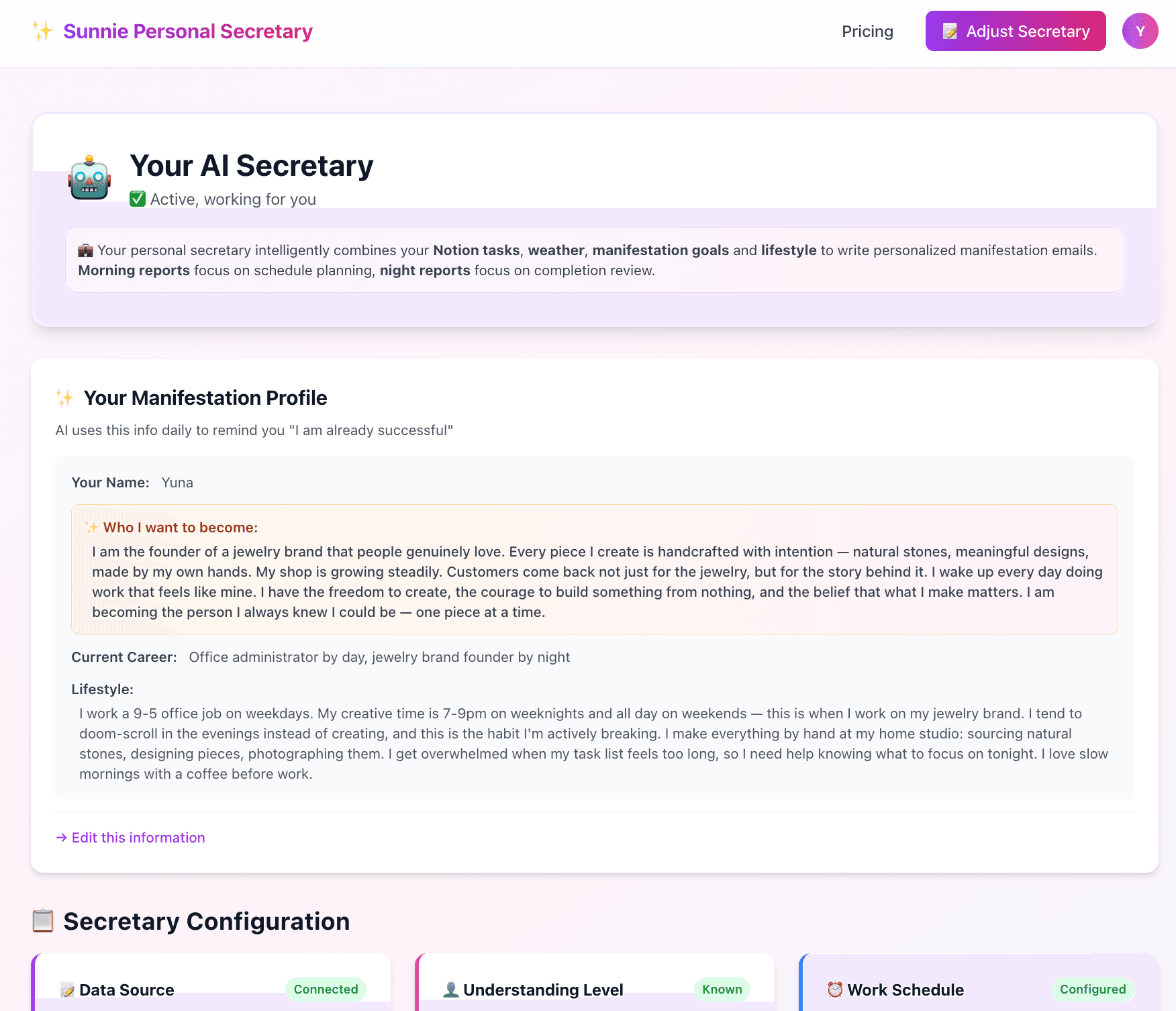Click the pencil-memo icon beside Data Source
Screen dimensions: 1176x1011
coord(68,989)
